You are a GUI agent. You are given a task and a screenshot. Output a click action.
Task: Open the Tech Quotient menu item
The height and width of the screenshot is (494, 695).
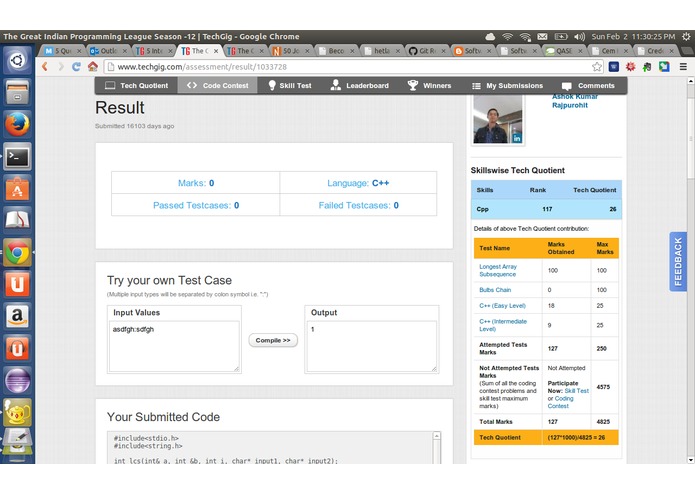coord(137,86)
